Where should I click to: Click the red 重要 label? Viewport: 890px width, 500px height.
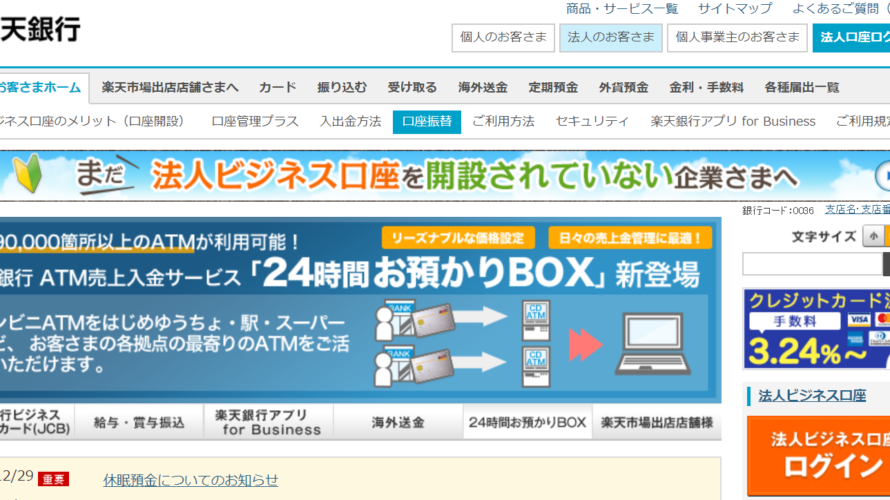[x=53, y=480]
